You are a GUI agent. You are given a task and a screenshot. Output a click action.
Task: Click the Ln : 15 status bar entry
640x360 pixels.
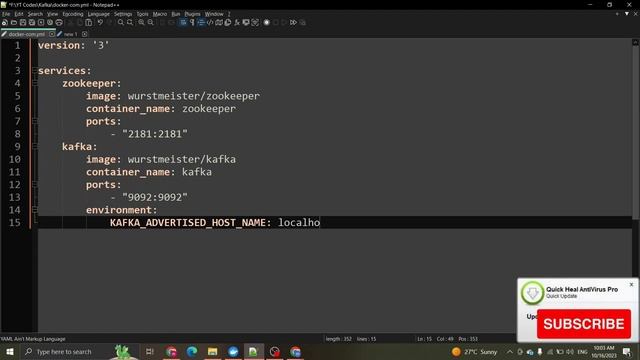pos(424,339)
